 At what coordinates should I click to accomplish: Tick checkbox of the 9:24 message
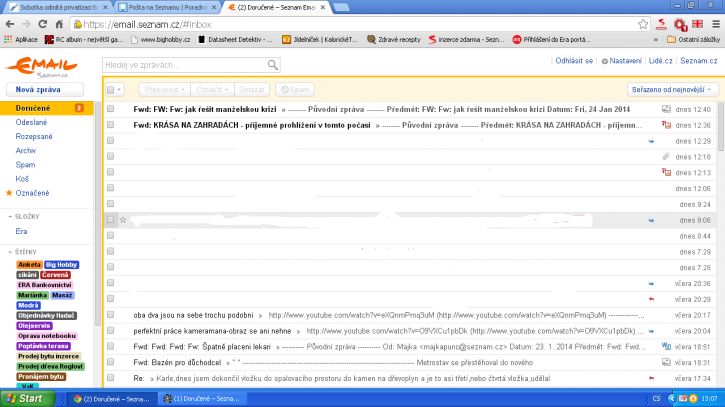(111, 204)
